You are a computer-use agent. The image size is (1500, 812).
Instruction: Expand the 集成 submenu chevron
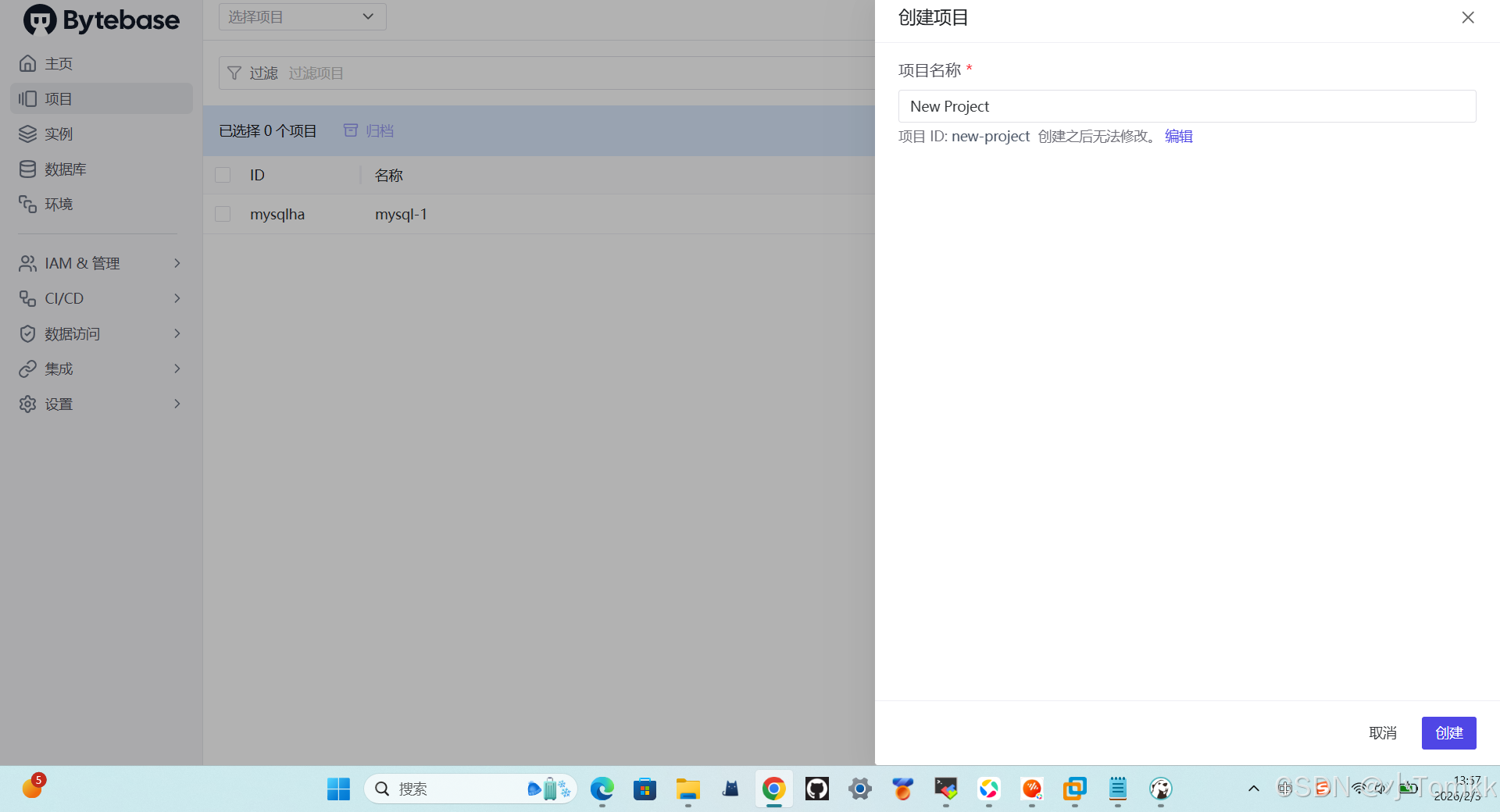(x=177, y=369)
